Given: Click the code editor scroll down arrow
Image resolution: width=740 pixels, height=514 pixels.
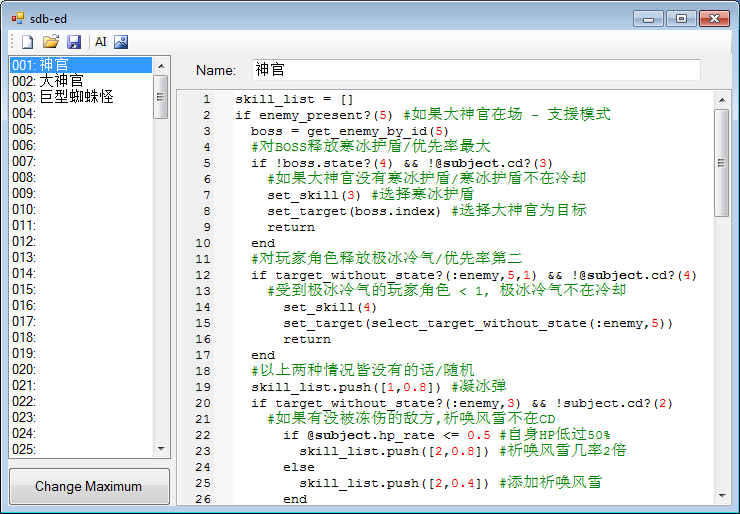Looking at the screenshot, I should [x=722, y=496].
